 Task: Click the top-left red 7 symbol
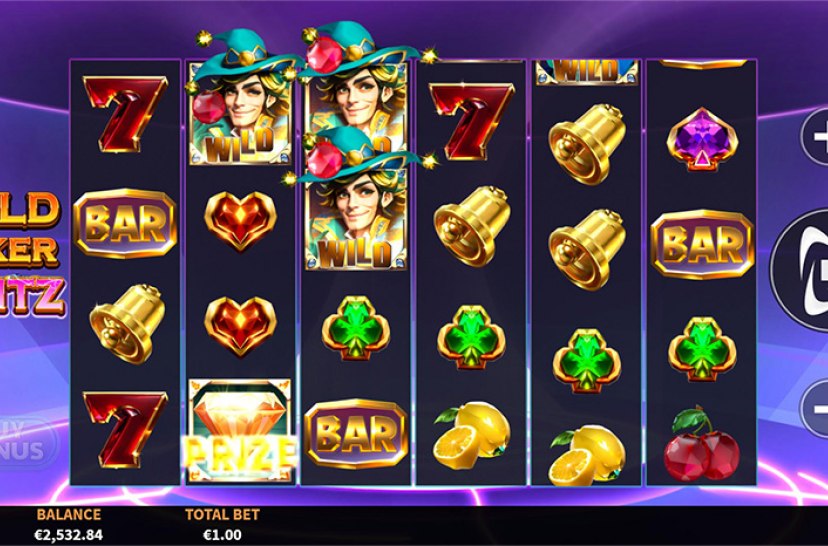125,113
